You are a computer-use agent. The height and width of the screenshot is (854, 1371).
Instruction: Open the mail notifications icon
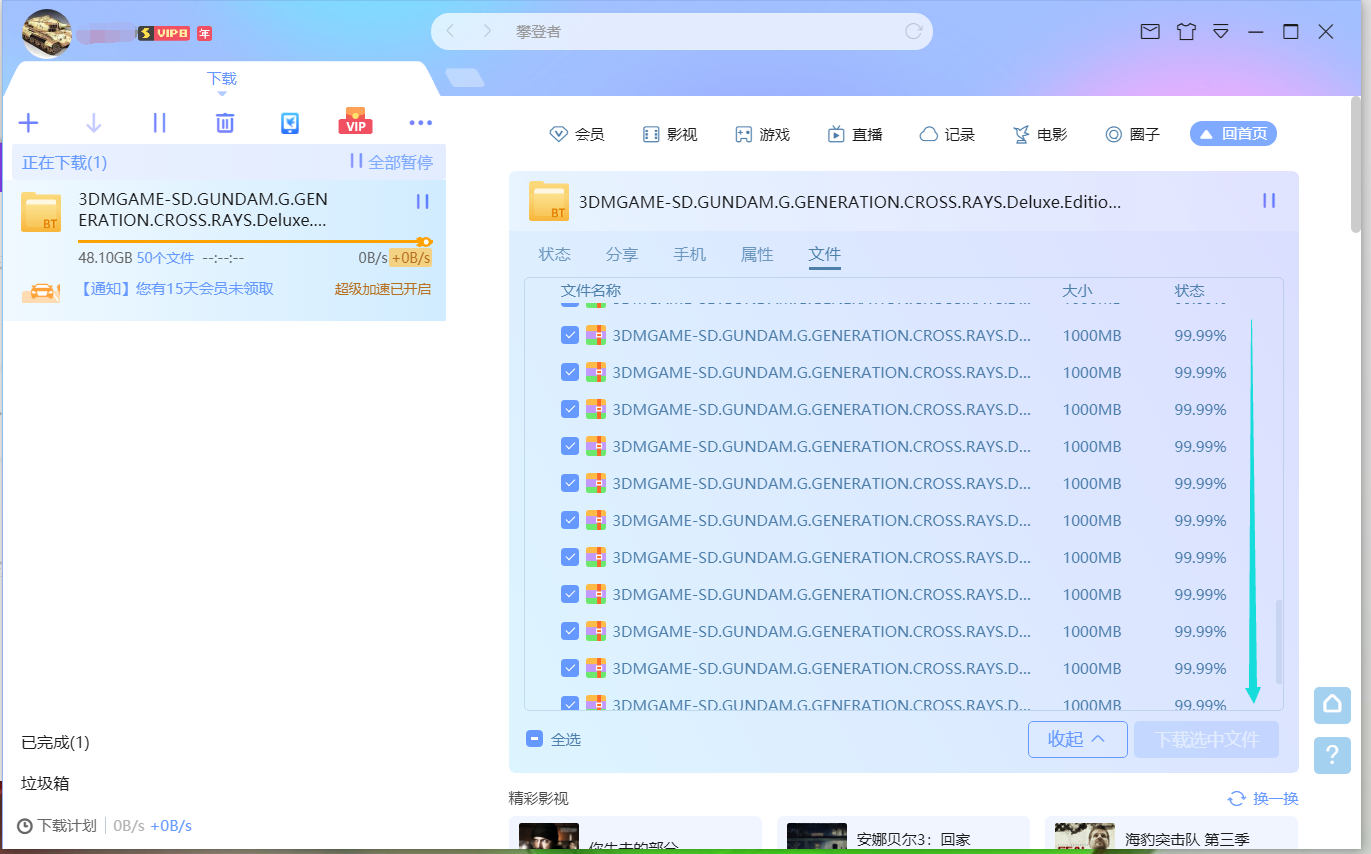tap(1149, 31)
